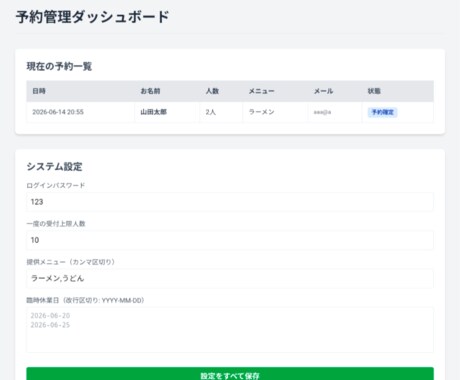The width and height of the screenshot is (460, 380).
Task: Click the ログインパスワード label
Action: point(56,185)
